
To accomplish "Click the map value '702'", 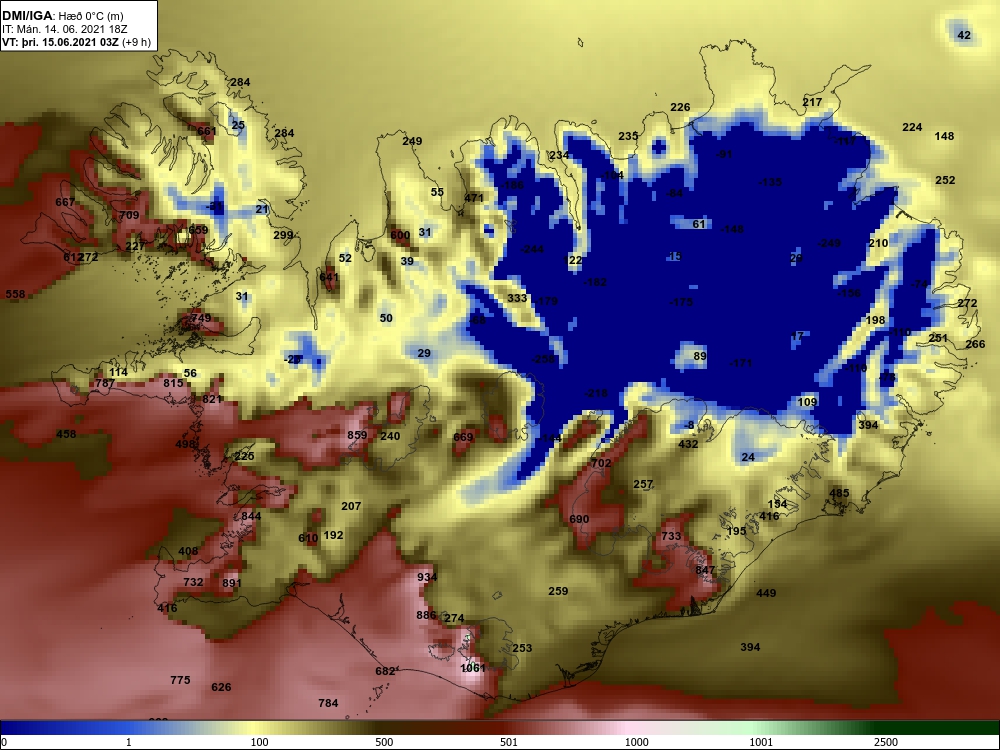I will (601, 463).
